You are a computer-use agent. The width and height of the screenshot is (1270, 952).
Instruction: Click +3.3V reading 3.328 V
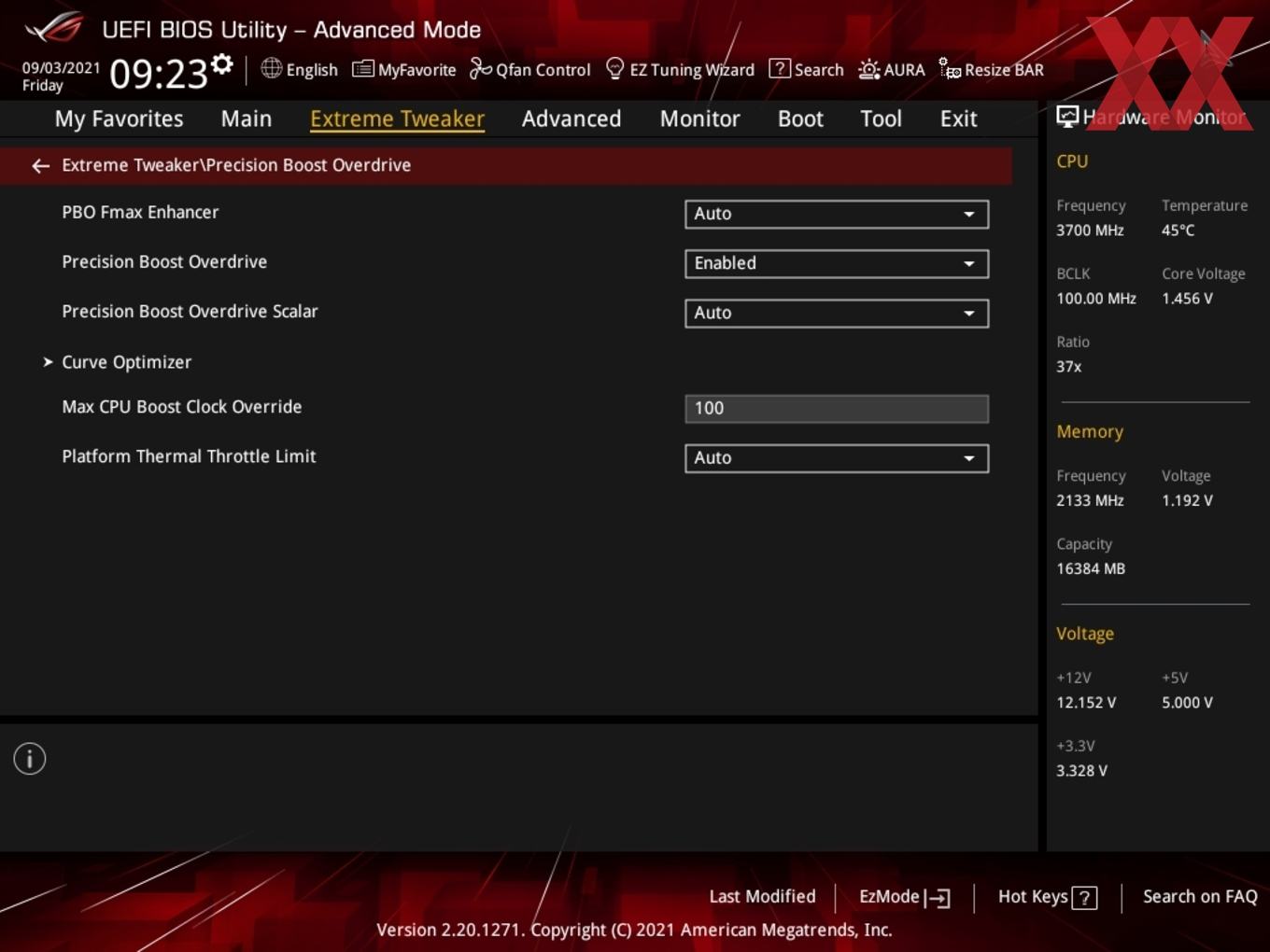[x=1081, y=771]
